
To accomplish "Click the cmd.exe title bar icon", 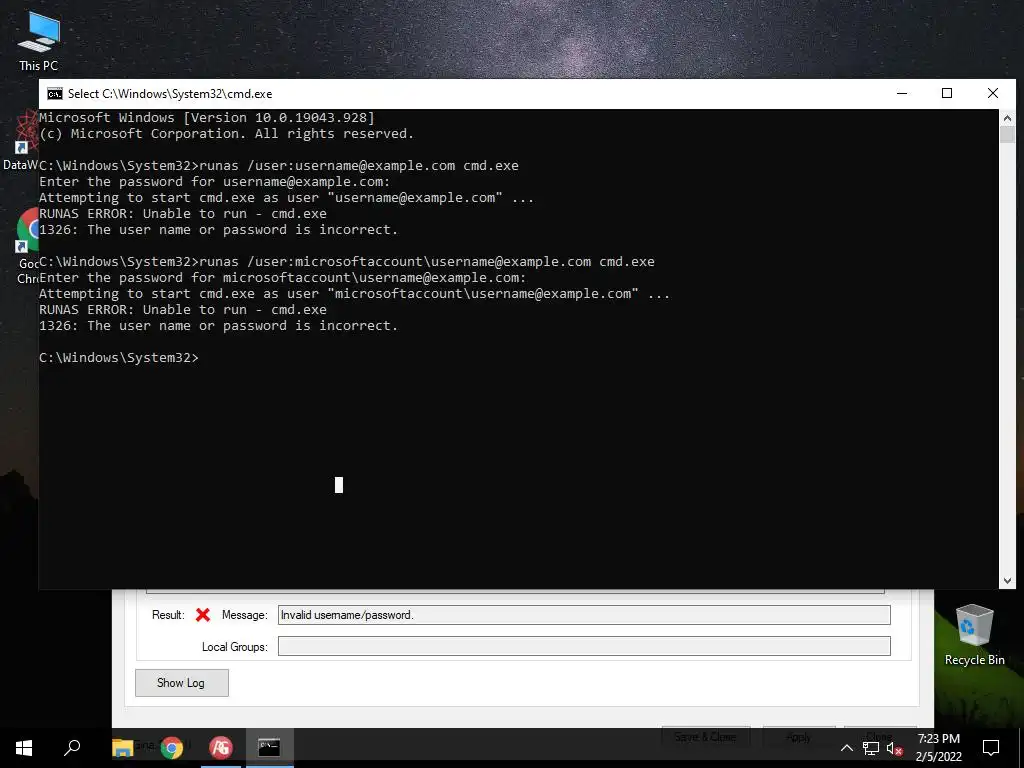I will pyautogui.click(x=55, y=93).
